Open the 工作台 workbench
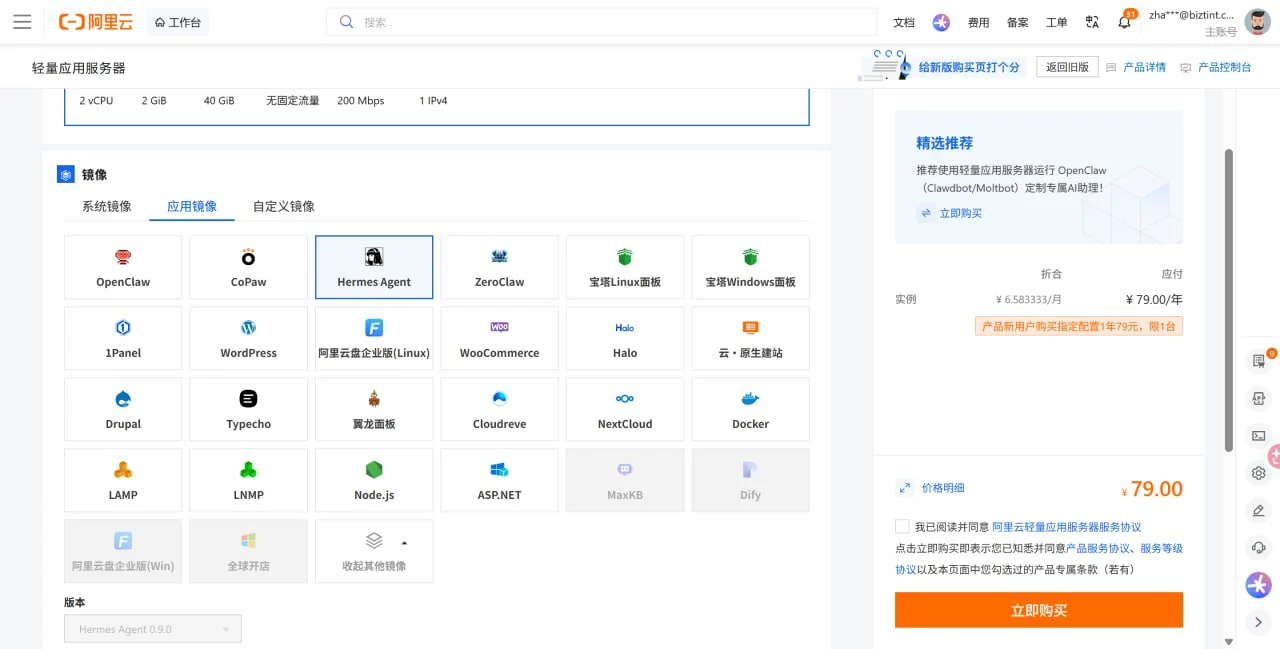The width and height of the screenshot is (1280, 649). coord(178,22)
